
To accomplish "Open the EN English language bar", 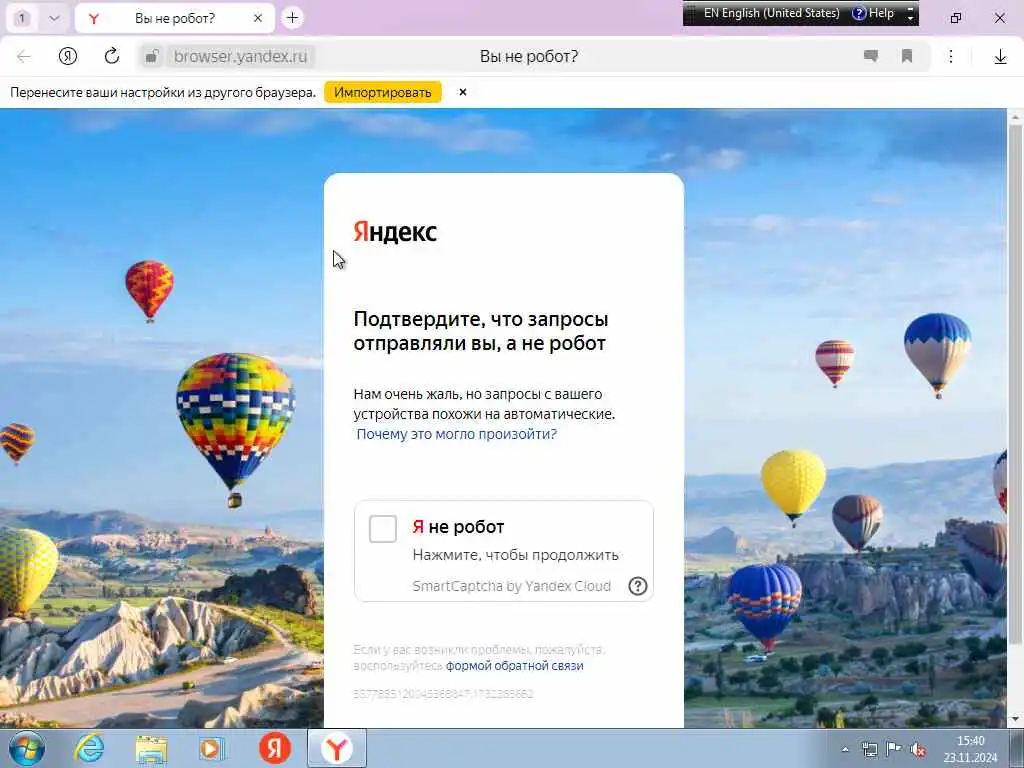I will (x=771, y=13).
